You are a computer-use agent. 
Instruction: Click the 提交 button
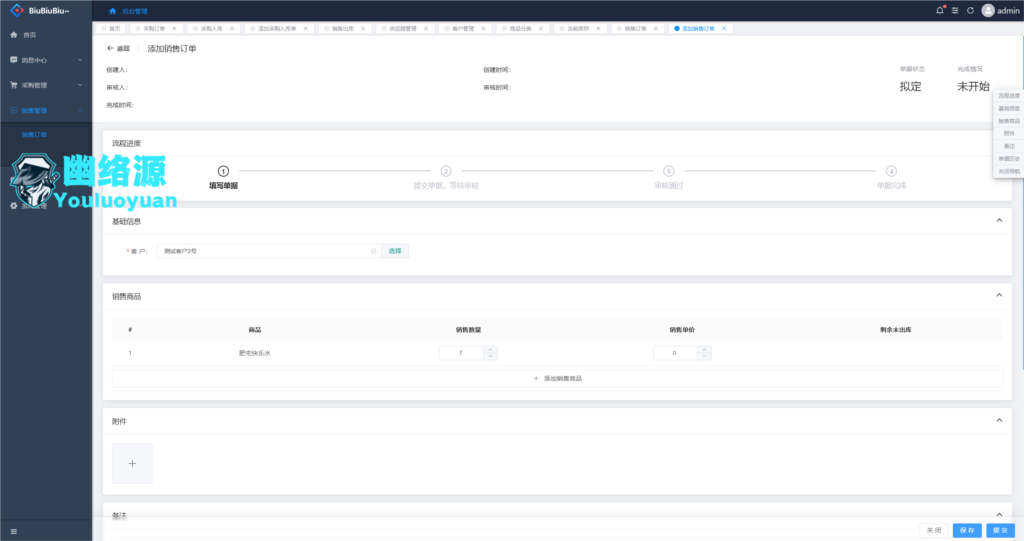(x=1000, y=530)
